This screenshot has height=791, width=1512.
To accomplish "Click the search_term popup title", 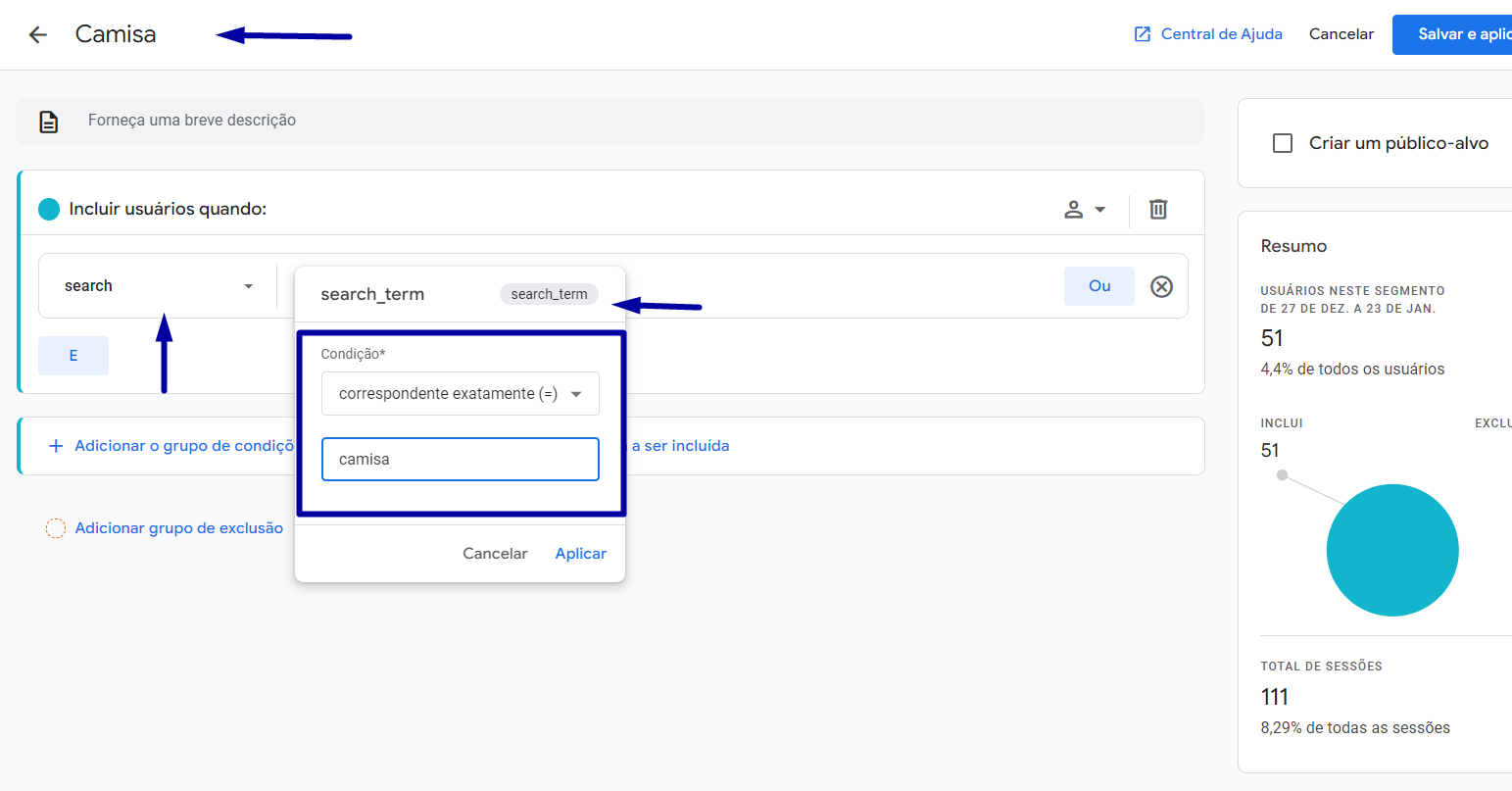I will click(x=372, y=295).
